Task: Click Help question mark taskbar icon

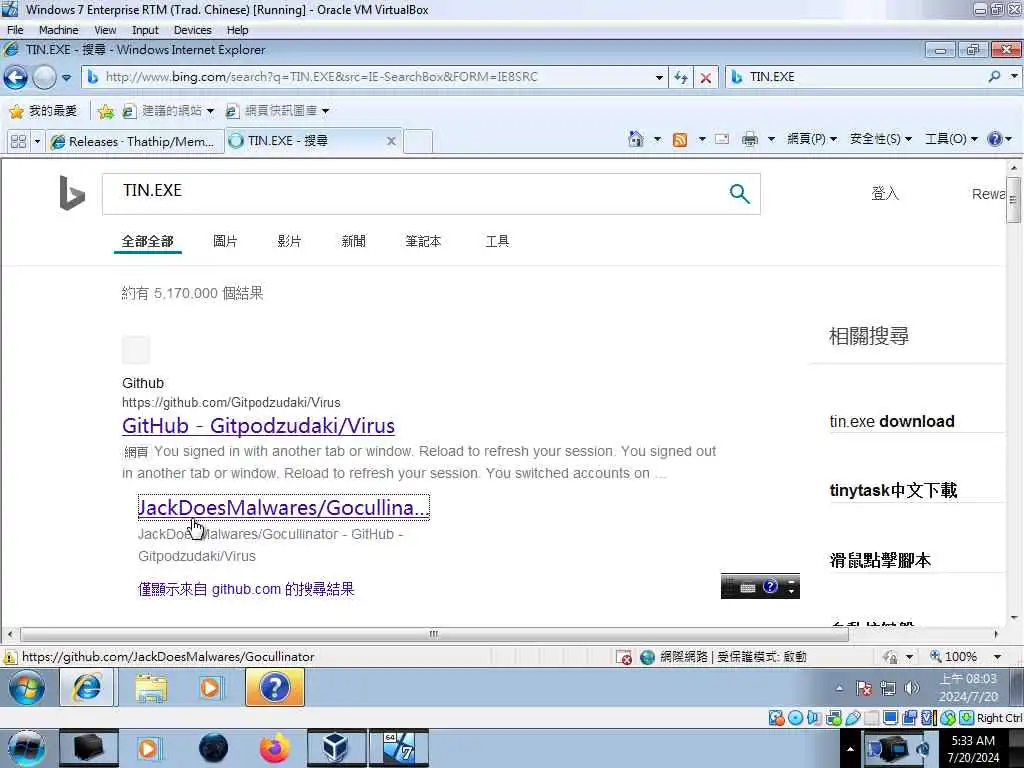Action: pos(275,688)
